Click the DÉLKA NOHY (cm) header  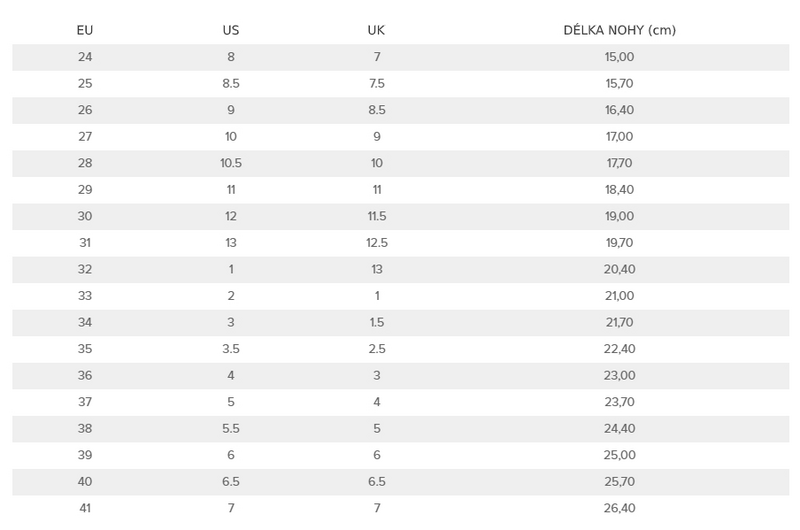click(619, 30)
